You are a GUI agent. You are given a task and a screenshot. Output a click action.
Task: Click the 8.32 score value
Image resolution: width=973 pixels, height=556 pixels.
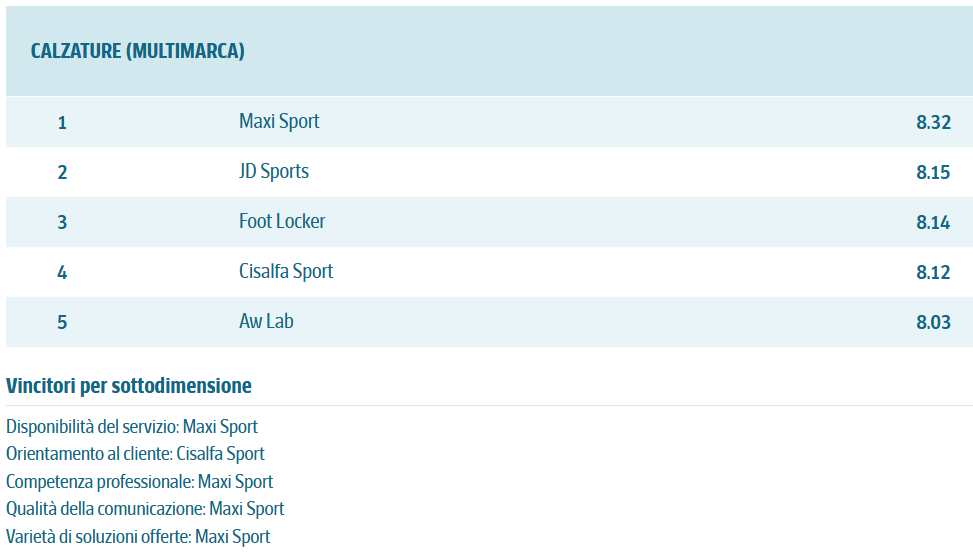pos(933,122)
